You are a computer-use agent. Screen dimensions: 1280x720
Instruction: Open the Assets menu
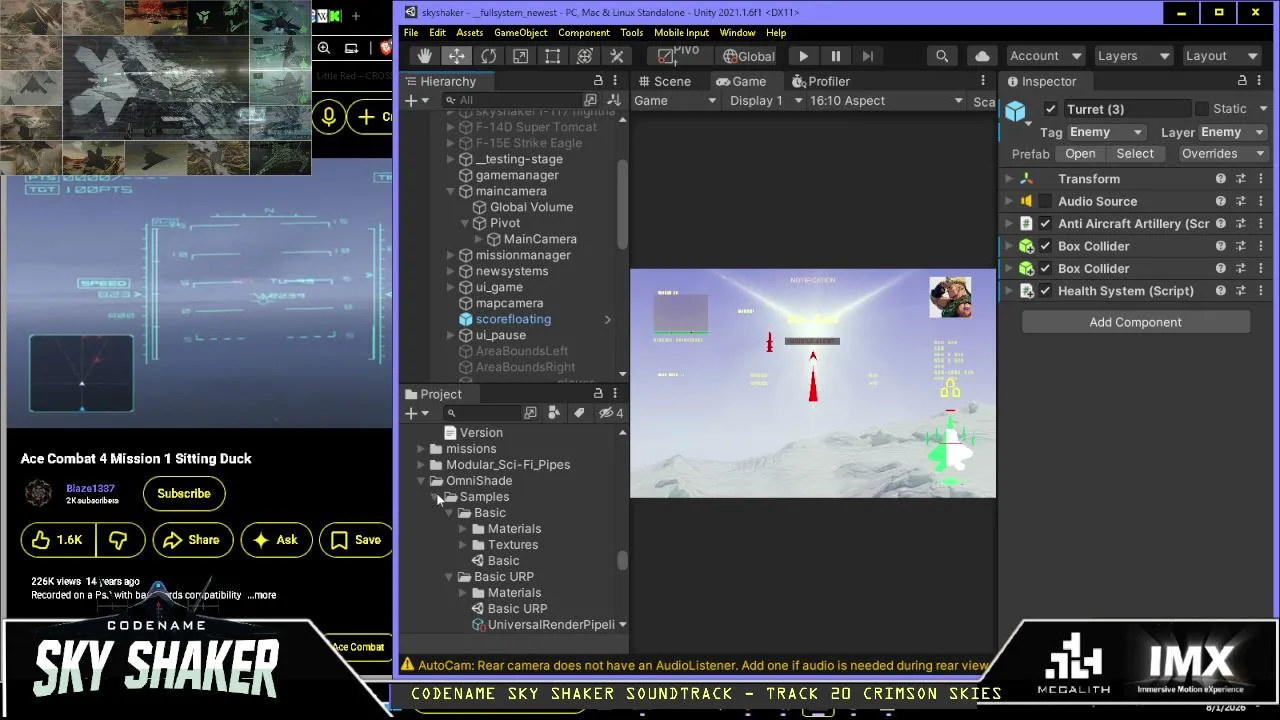tap(470, 33)
